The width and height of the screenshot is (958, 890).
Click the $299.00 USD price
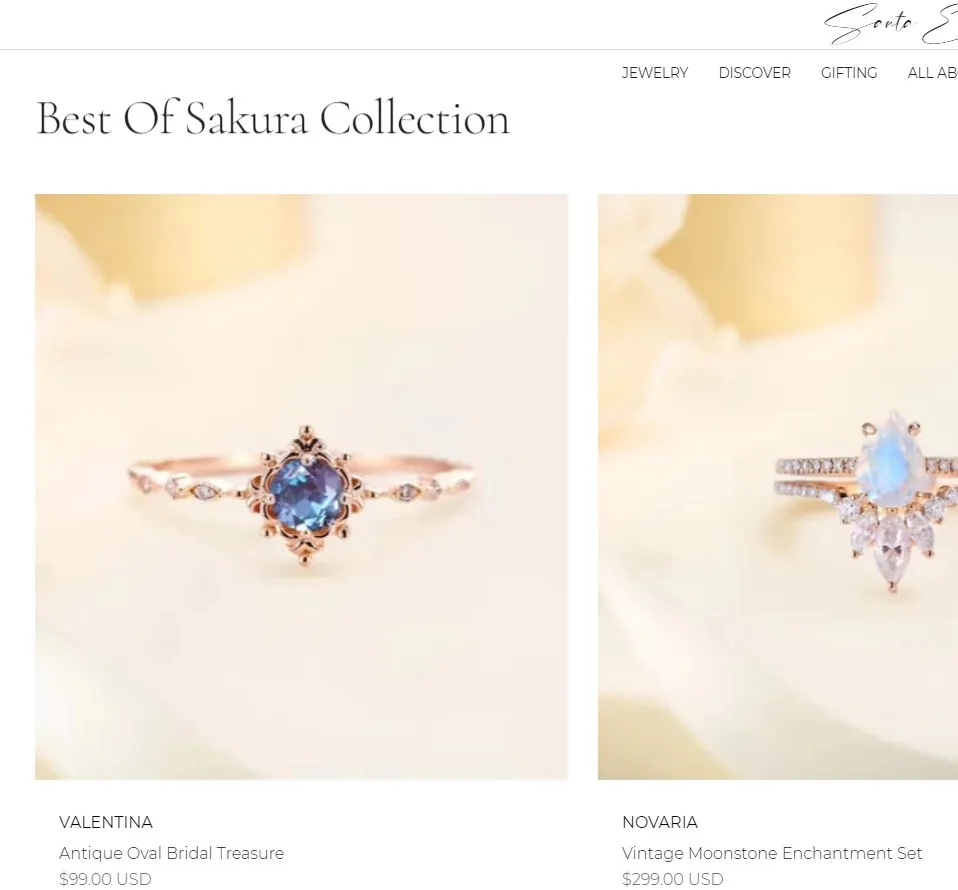(672, 879)
